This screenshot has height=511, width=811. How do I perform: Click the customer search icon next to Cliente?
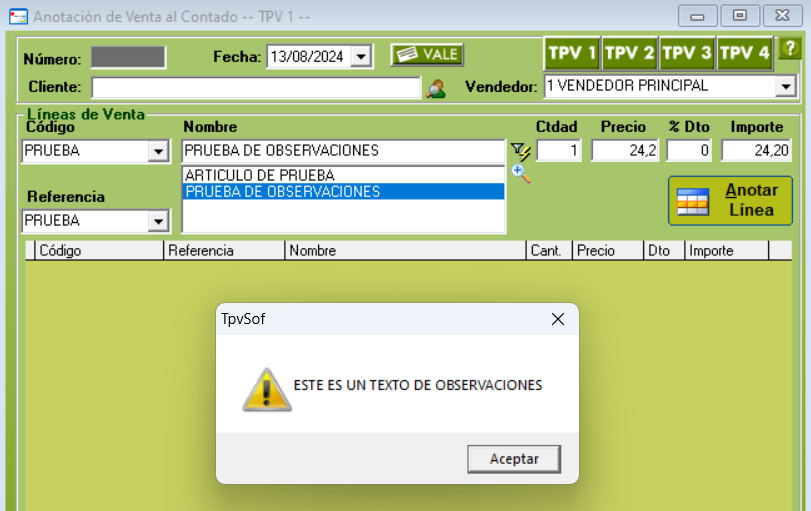(x=435, y=88)
